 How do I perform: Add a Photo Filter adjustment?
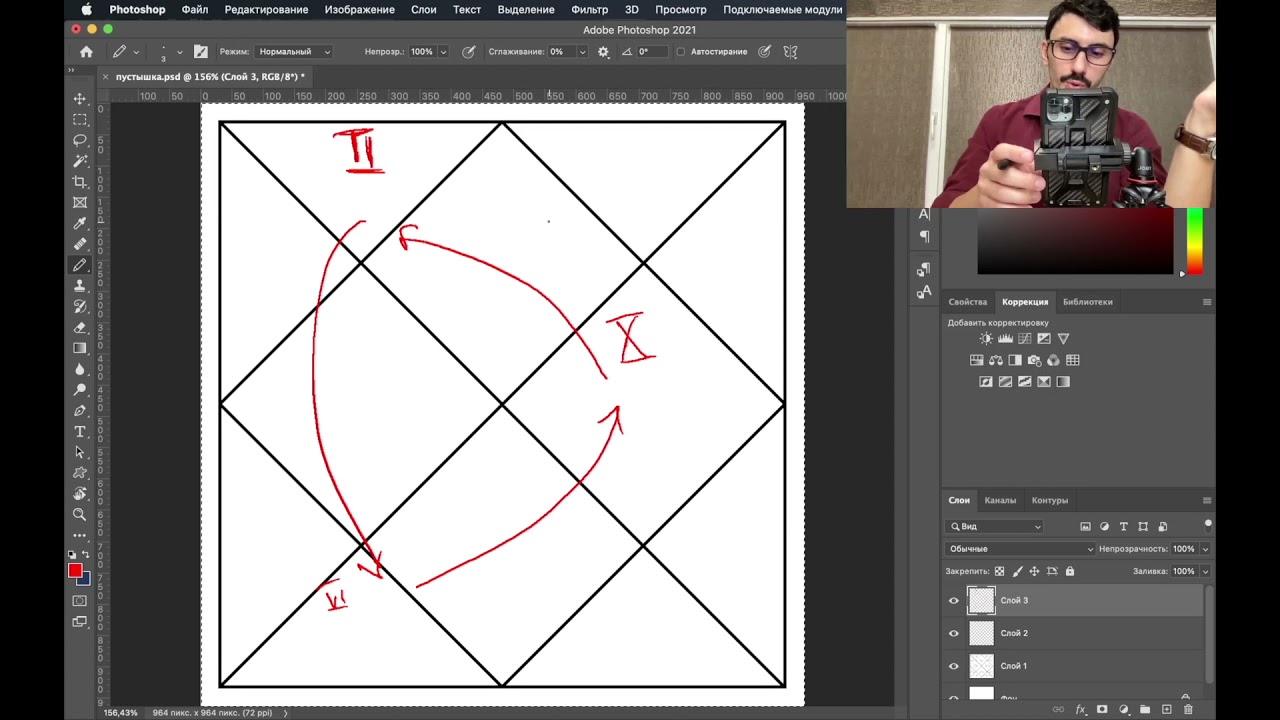1034,360
